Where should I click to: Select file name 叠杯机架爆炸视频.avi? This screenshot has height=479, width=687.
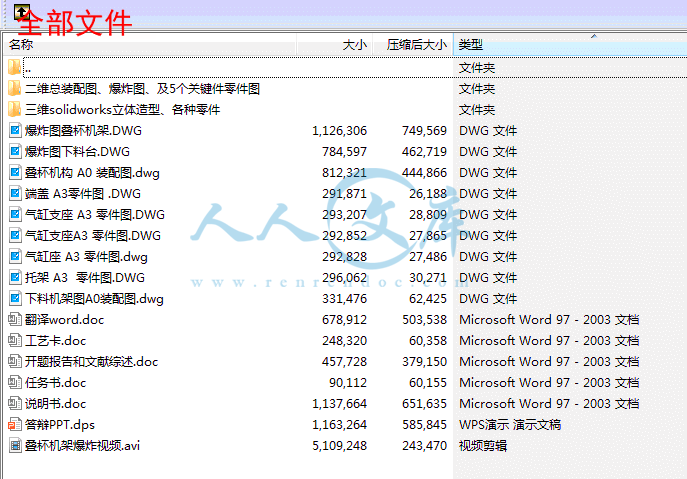coord(82,446)
